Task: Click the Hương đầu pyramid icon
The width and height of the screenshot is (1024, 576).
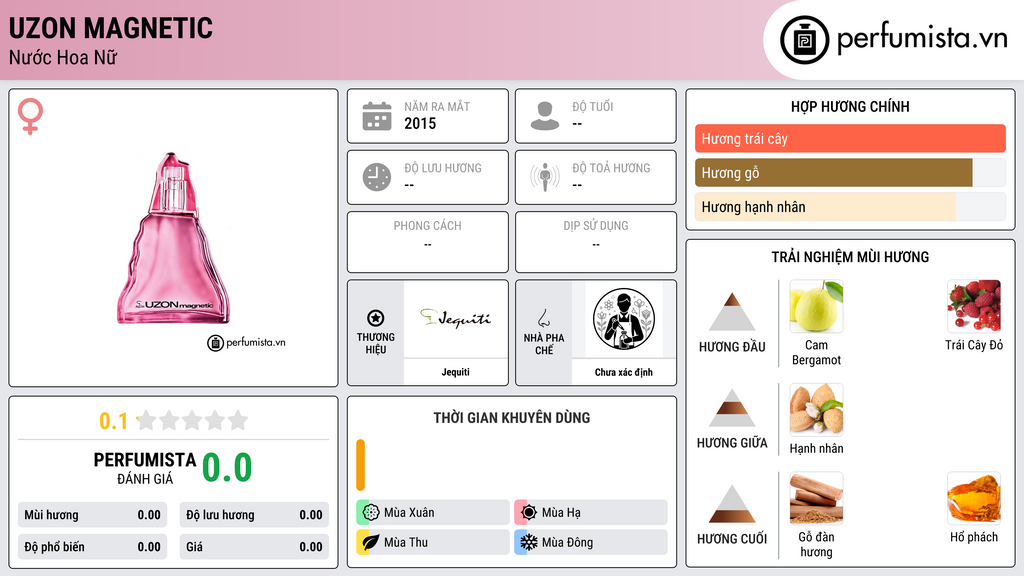Action: [x=732, y=312]
